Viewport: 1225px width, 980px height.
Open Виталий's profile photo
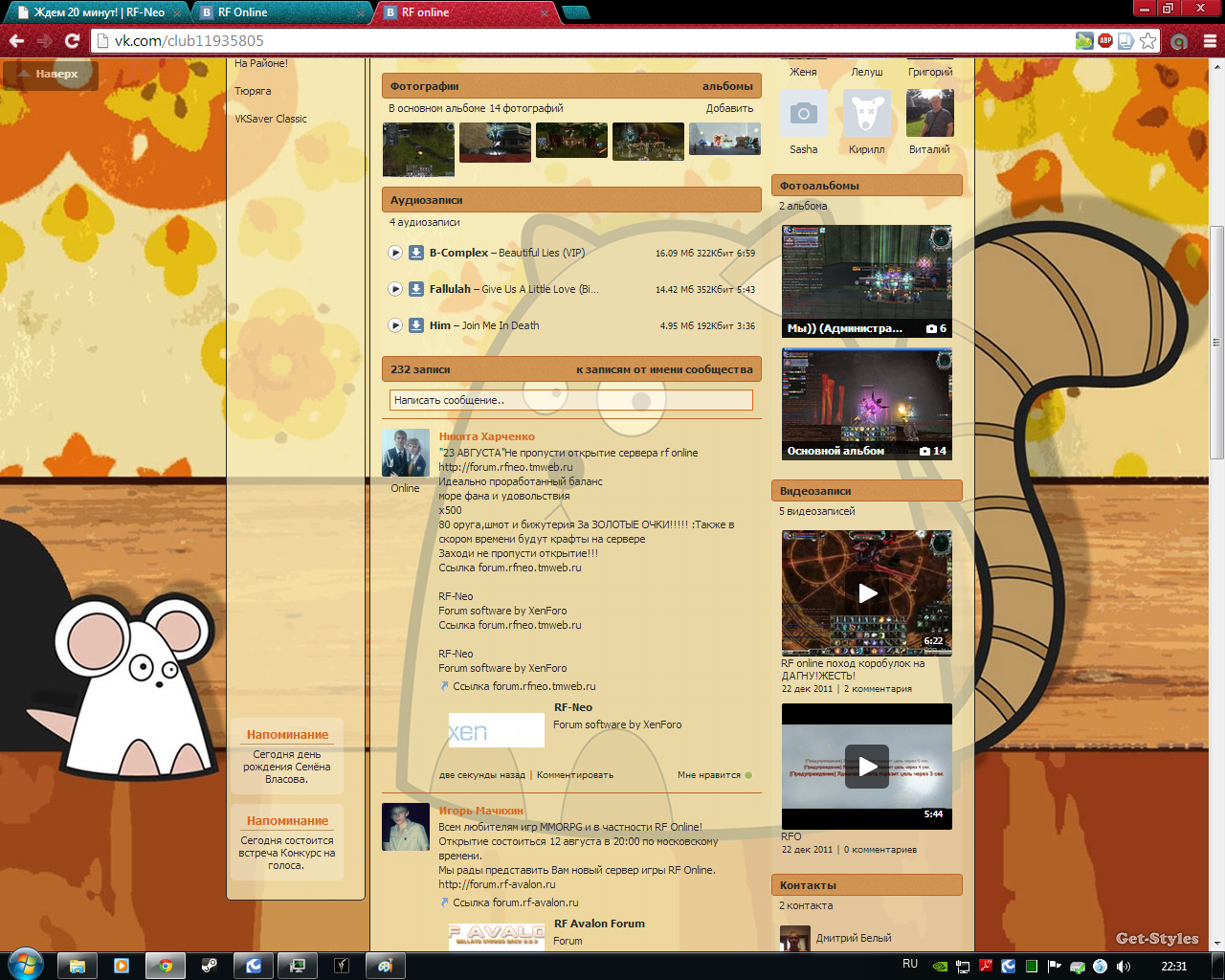coord(930,114)
